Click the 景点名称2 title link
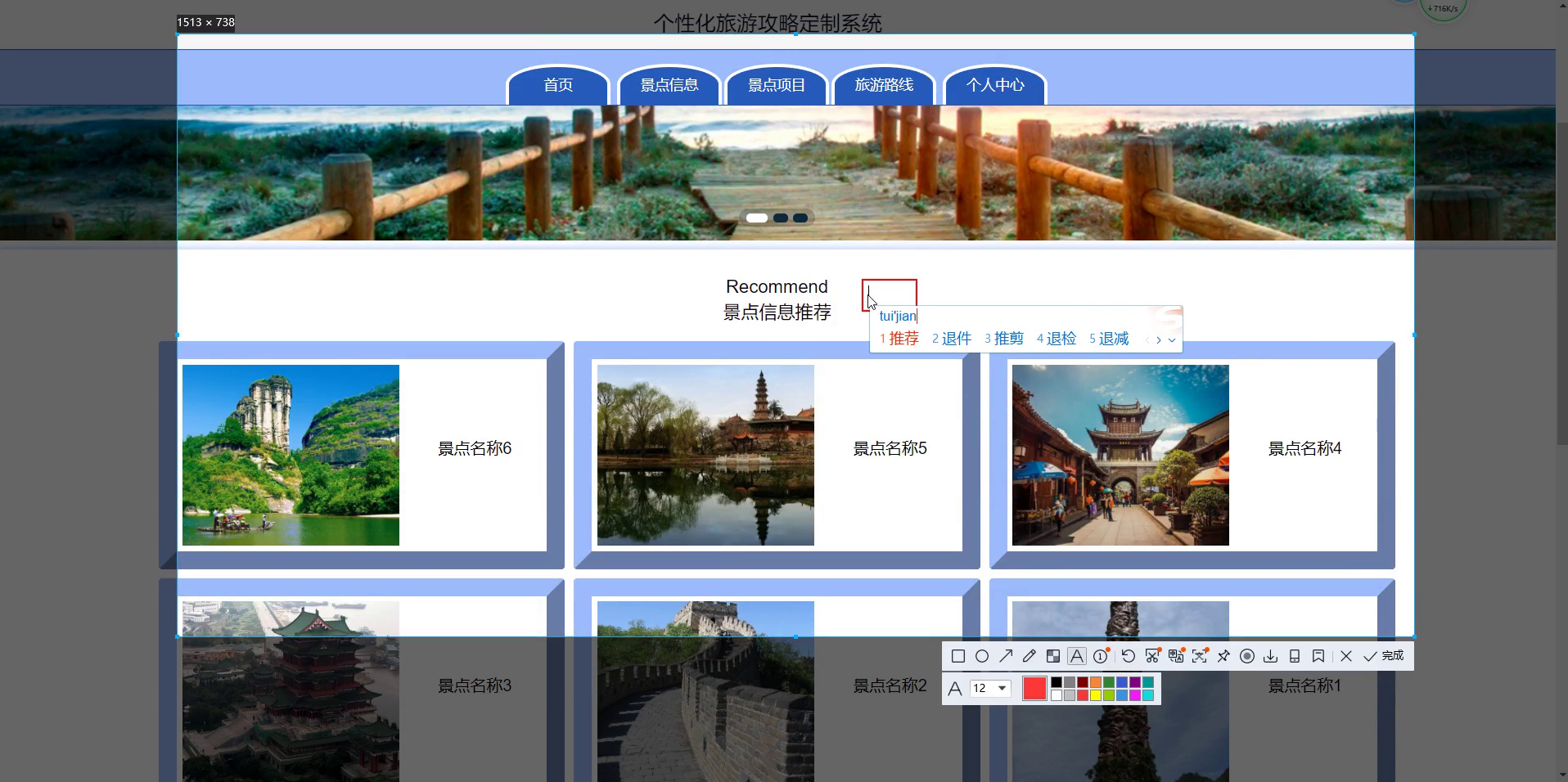This screenshot has height=782, width=1568. [x=890, y=685]
